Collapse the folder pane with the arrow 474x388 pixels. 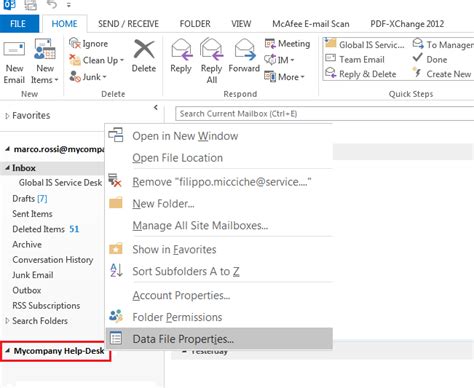coord(156,107)
